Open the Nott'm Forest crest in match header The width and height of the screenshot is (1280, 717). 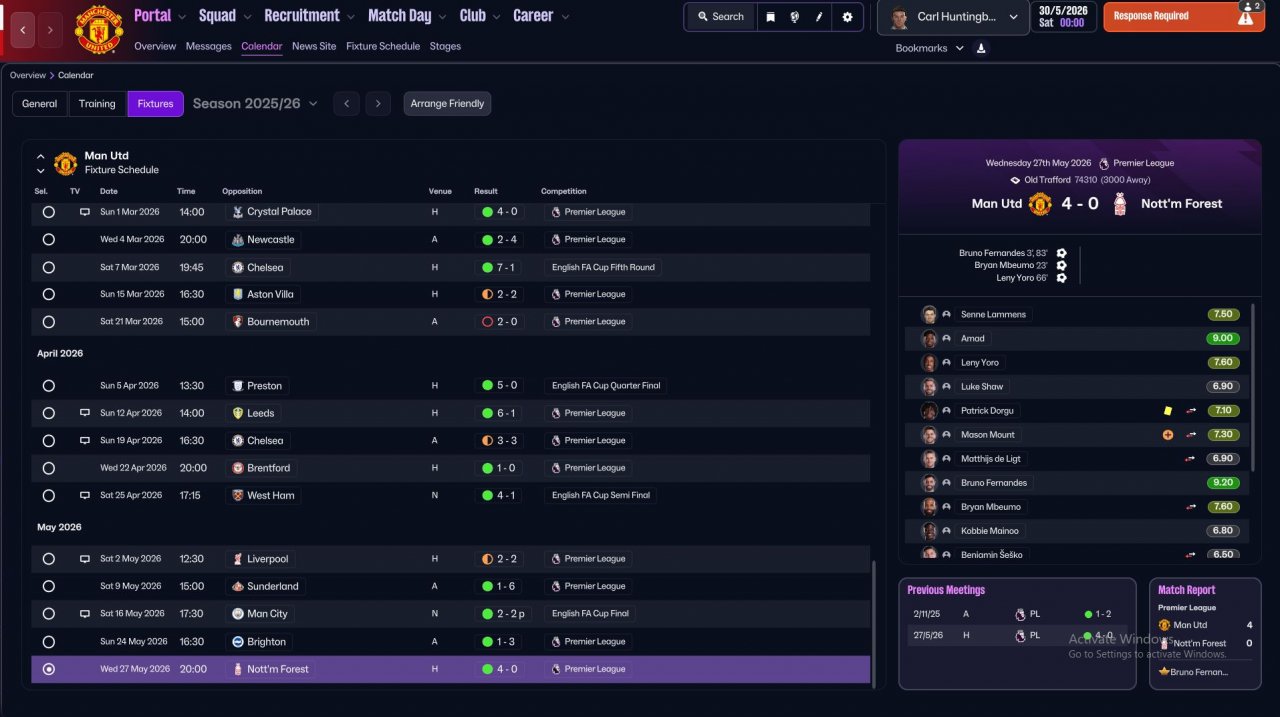[x=1120, y=204]
